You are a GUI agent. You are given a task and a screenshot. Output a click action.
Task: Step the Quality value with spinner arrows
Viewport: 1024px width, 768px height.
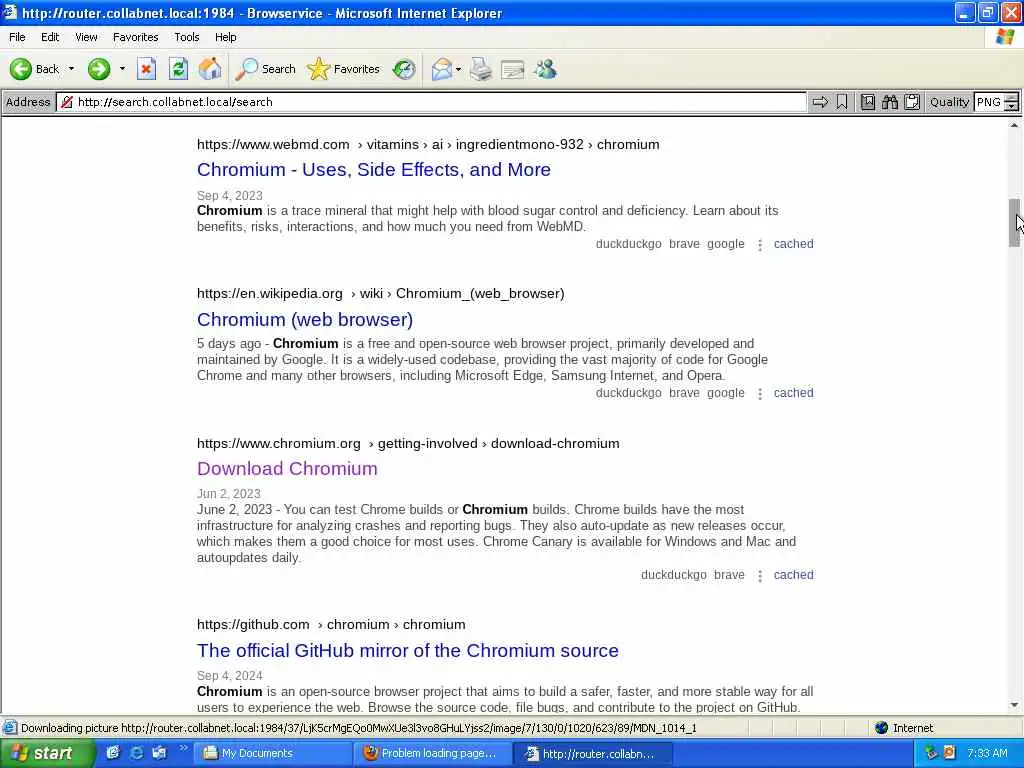click(1012, 102)
